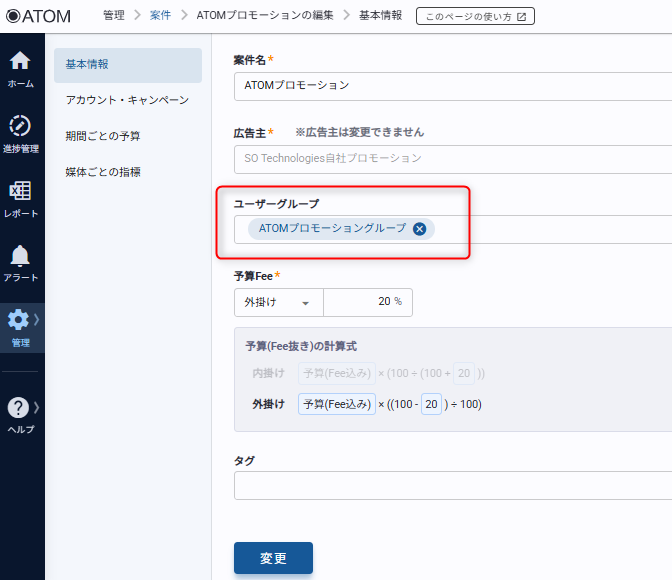Open the 外掛け fee type dropdown

(x=278, y=302)
